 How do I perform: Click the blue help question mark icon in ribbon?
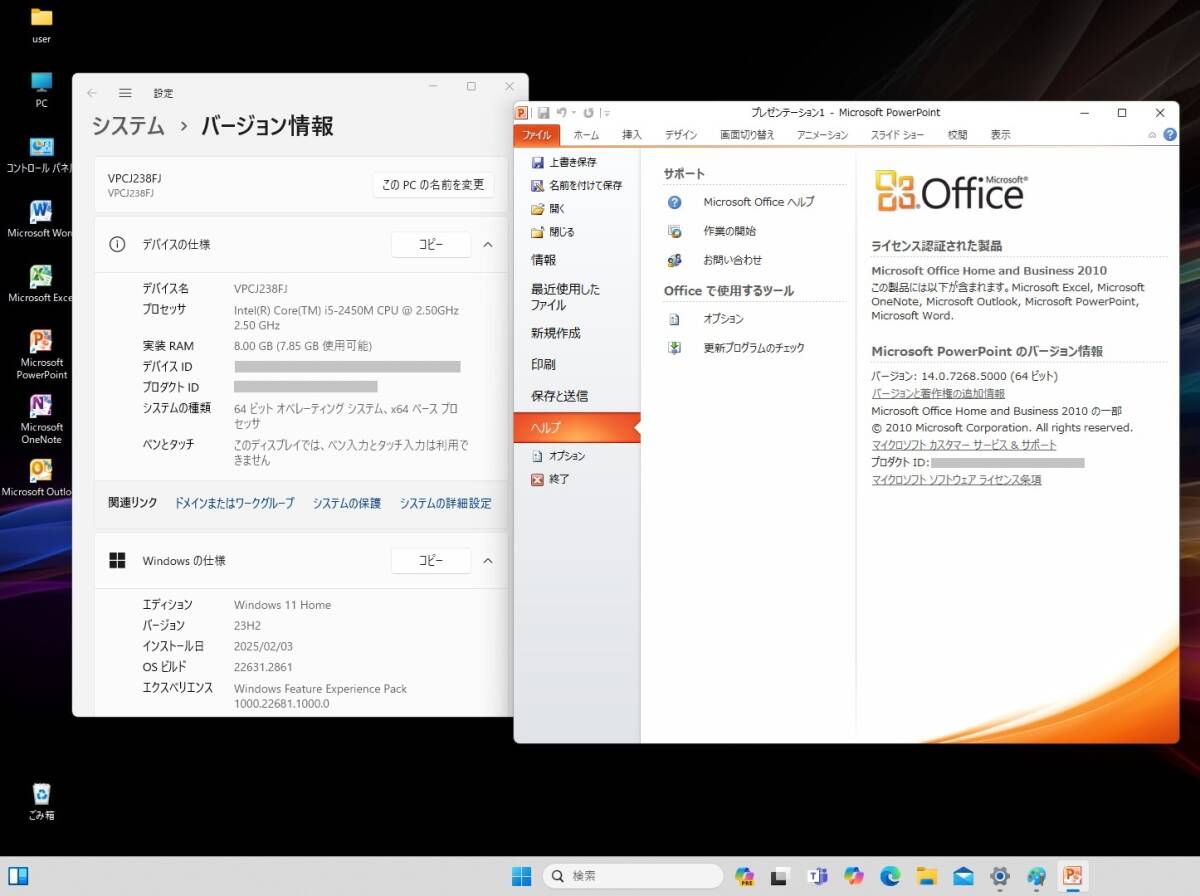[x=1169, y=134]
